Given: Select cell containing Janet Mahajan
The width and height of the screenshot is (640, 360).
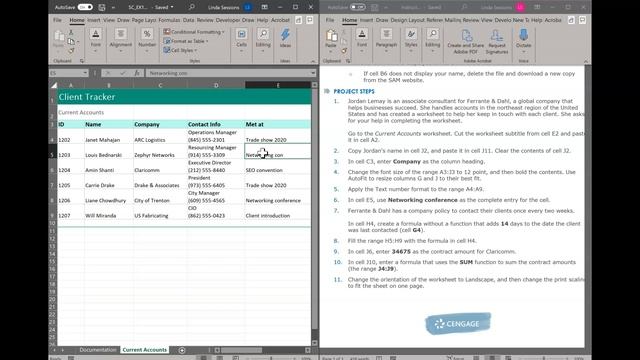Looking at the screenshot, I should pos(109,136).
